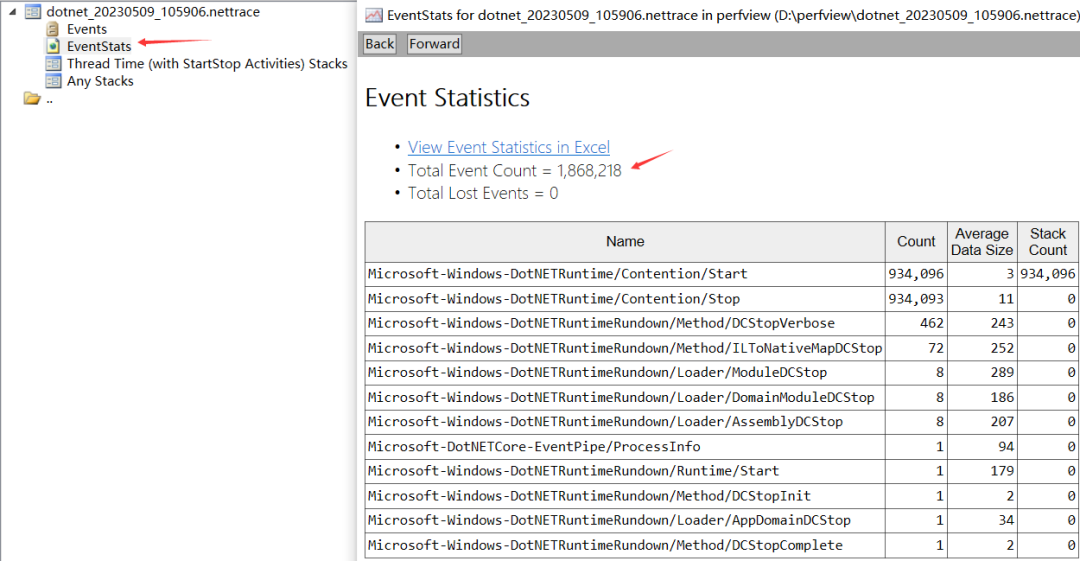Click the Thread Time Stacks icon
This screenshot has width=1080, height=561.
point(53,64)
